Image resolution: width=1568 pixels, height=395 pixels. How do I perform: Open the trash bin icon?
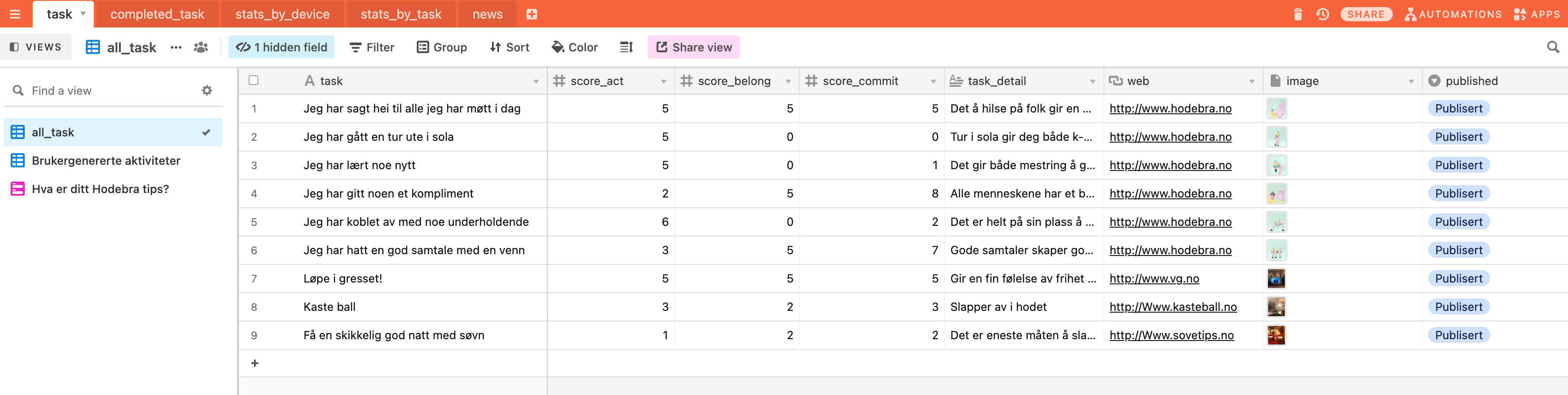pos(1298,14)
